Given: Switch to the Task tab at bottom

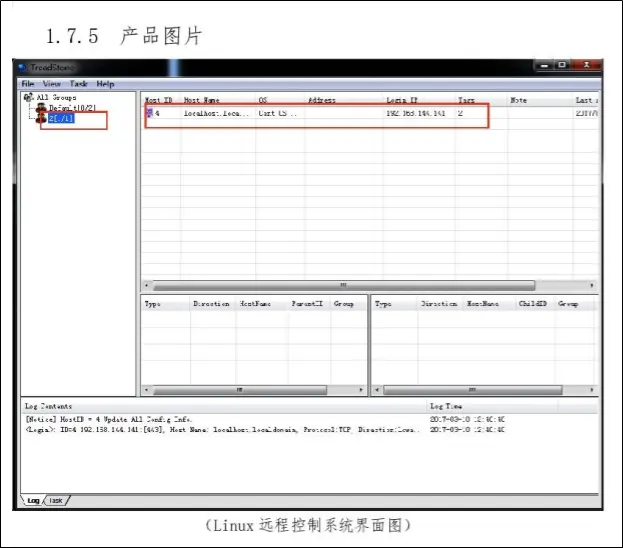Looking at the screenshot, I should coord(57,500).
